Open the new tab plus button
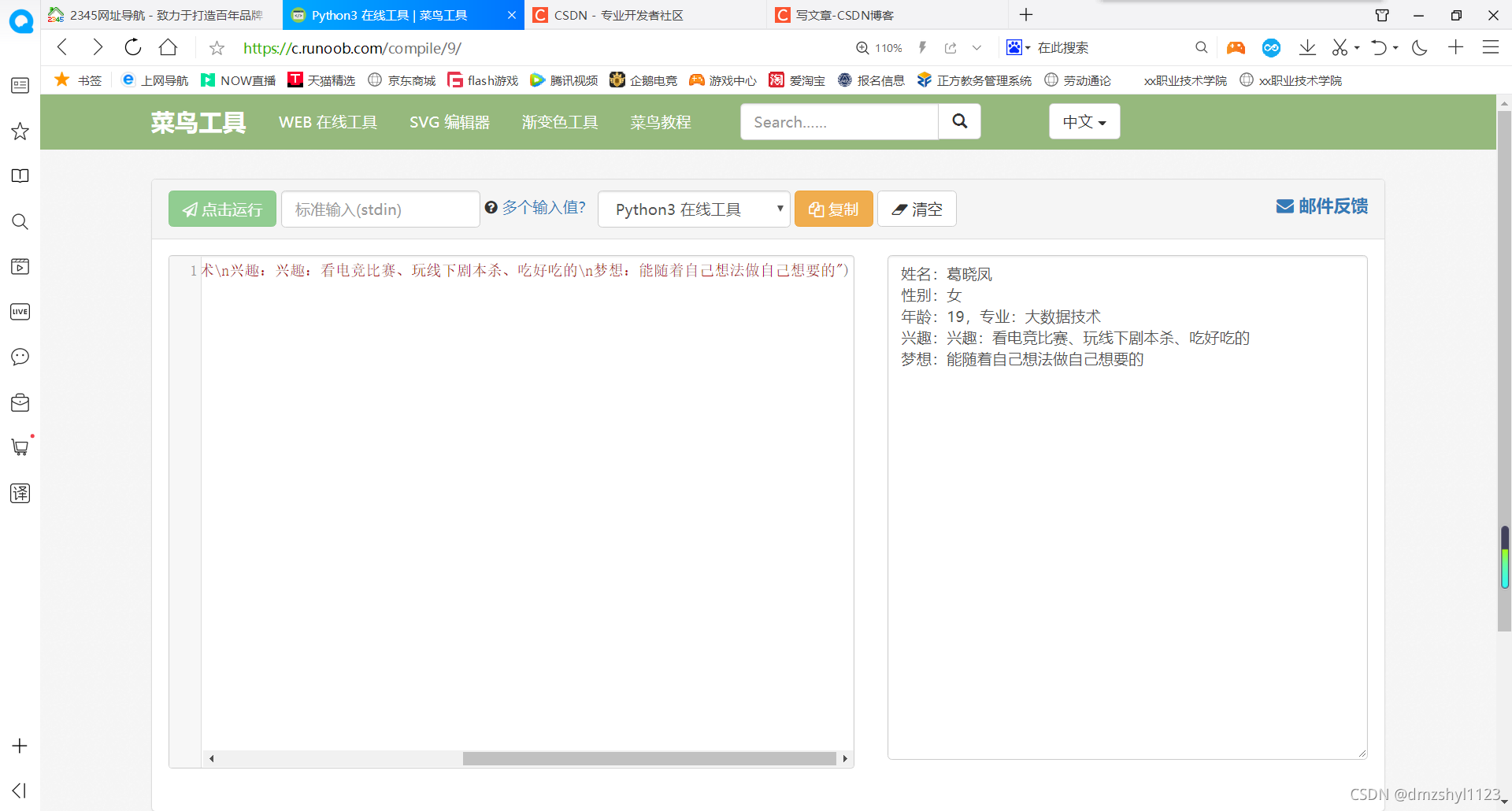 tap(1026, 15)
